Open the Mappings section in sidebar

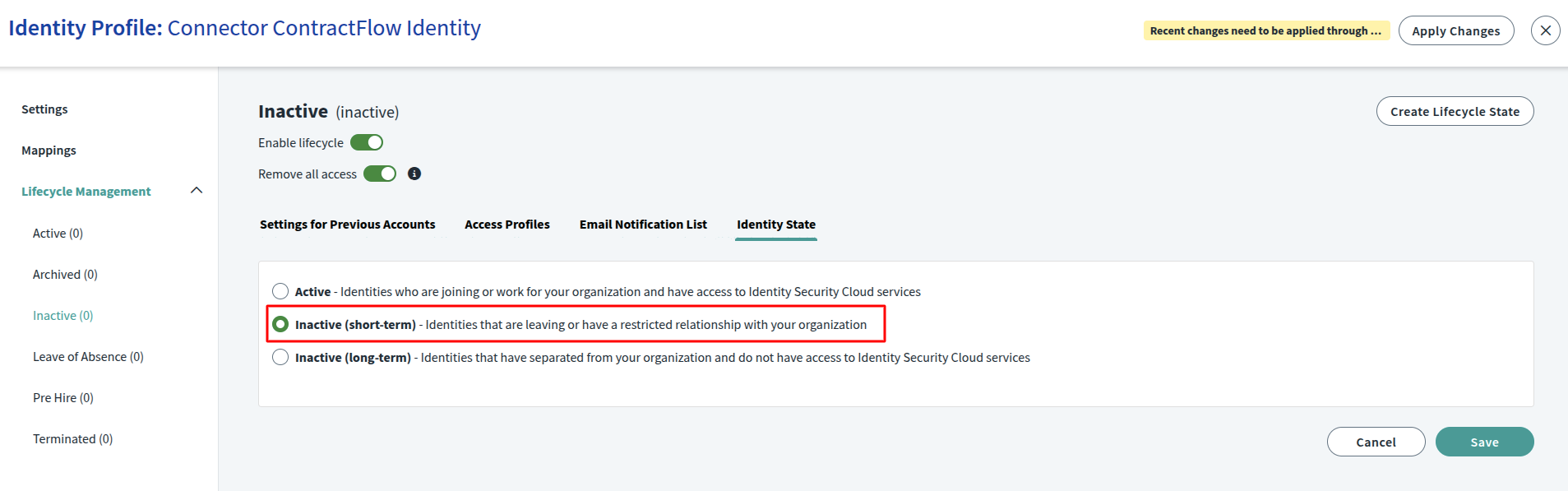(49, 151)
